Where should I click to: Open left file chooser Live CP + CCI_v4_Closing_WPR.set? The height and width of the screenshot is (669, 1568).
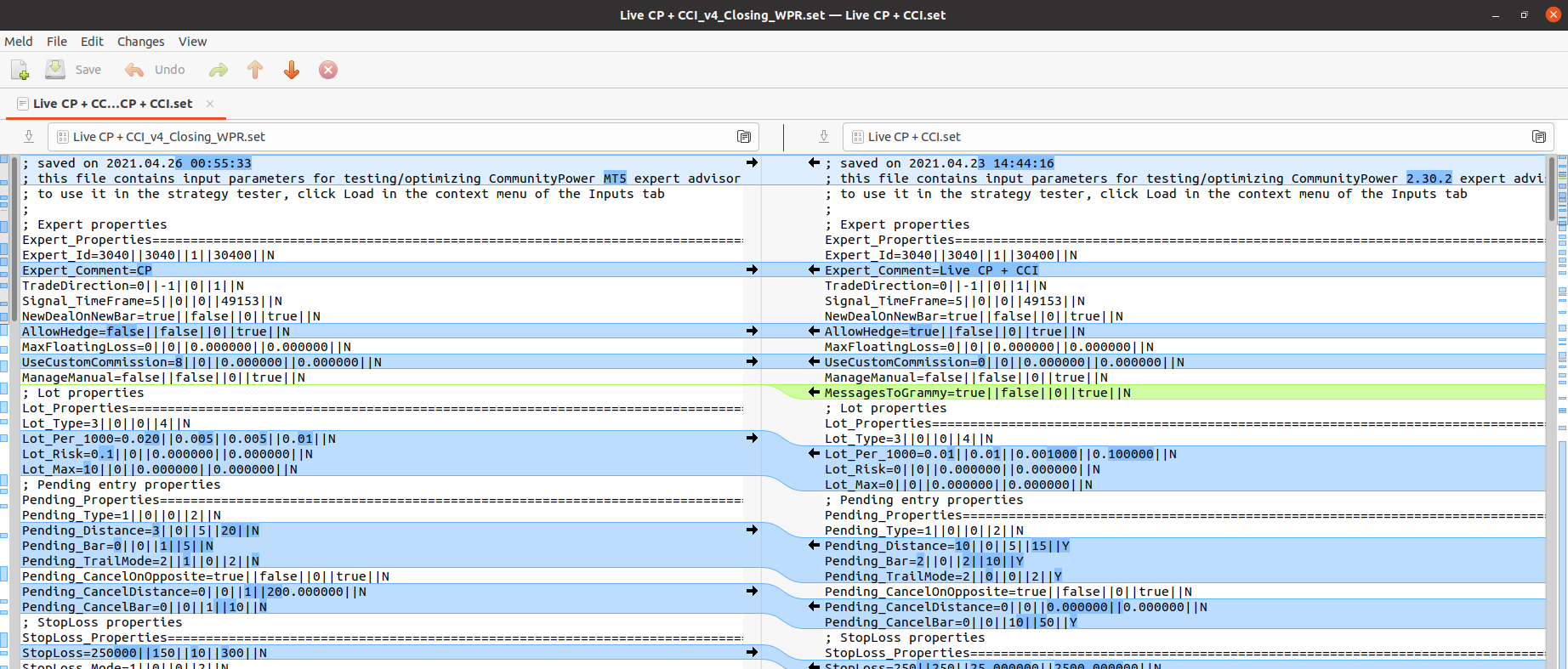click(x=403, y=137)
